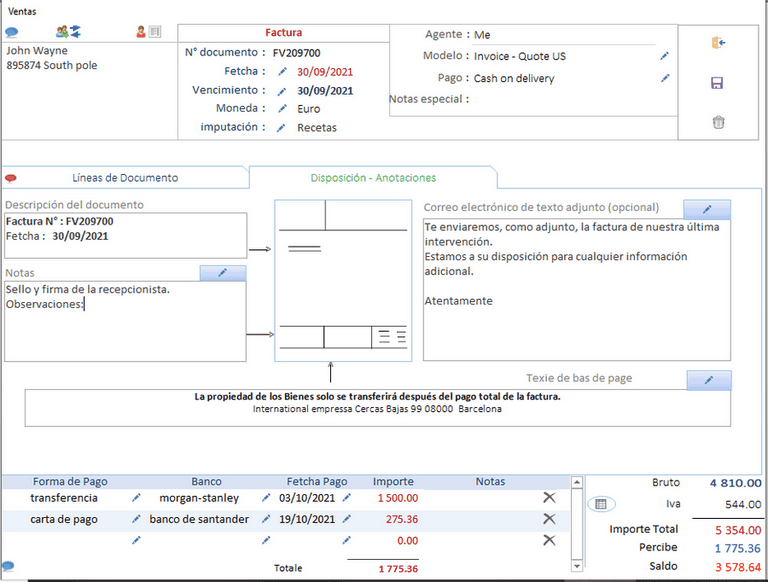Click the red date 30/09/2021
Screen dimensions: 768x582
(x=325, y=72)
